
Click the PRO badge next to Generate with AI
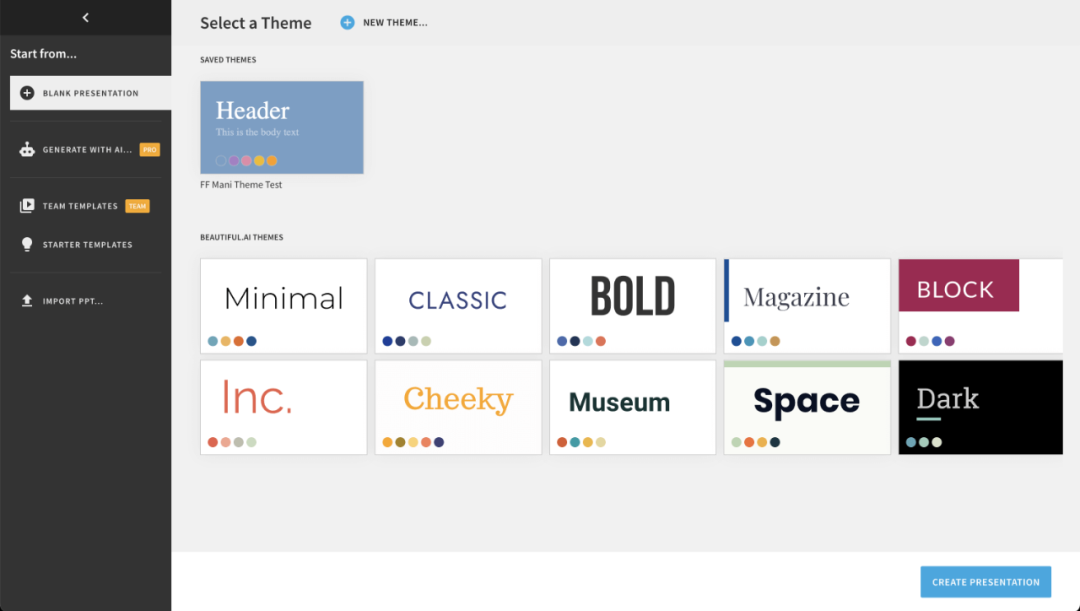(x=149, y=150)
